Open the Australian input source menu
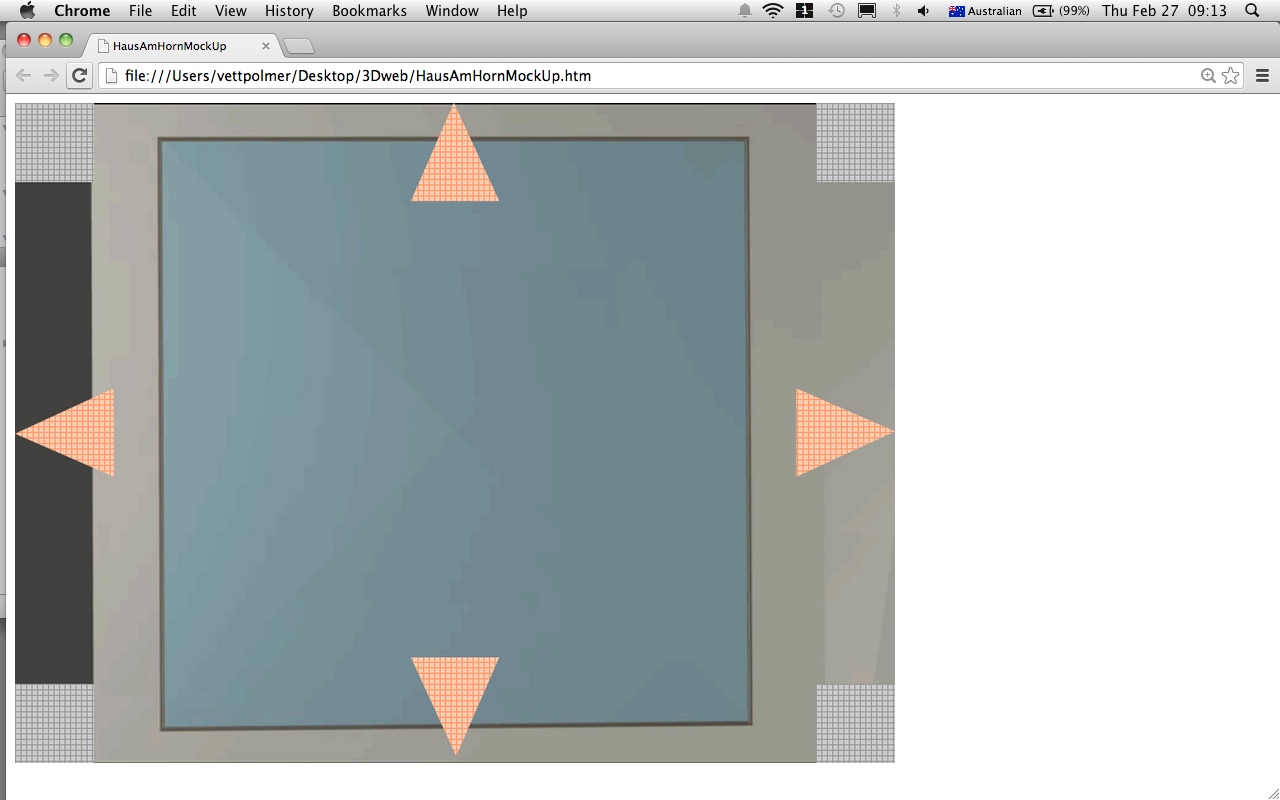 click(985, 11)
